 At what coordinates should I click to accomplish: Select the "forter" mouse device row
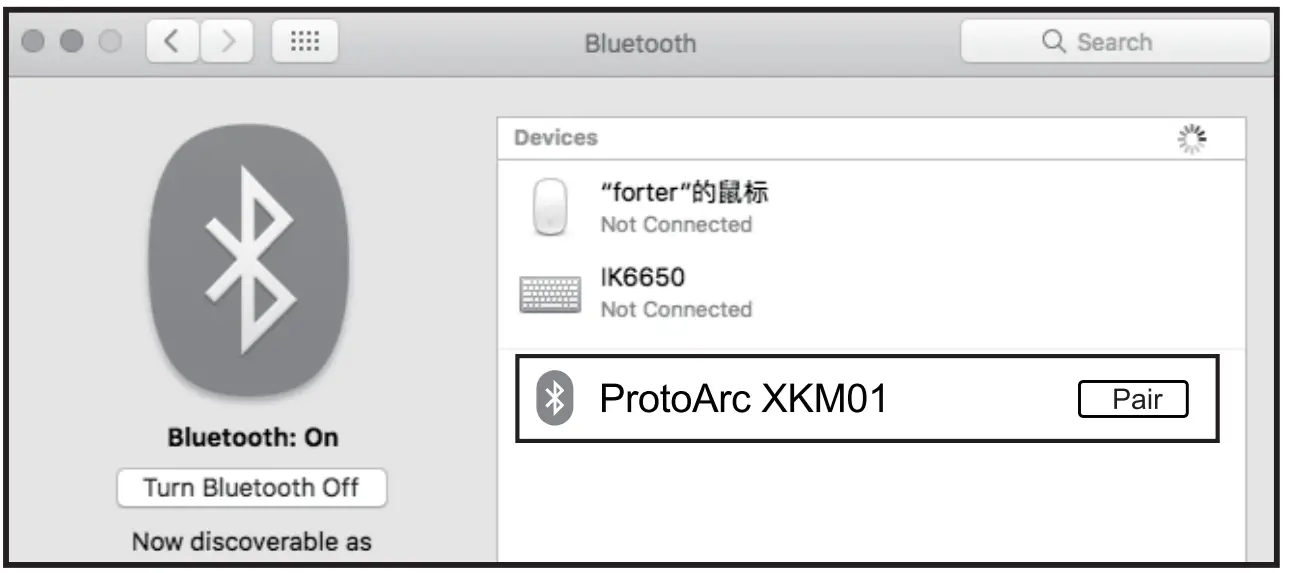686,207
